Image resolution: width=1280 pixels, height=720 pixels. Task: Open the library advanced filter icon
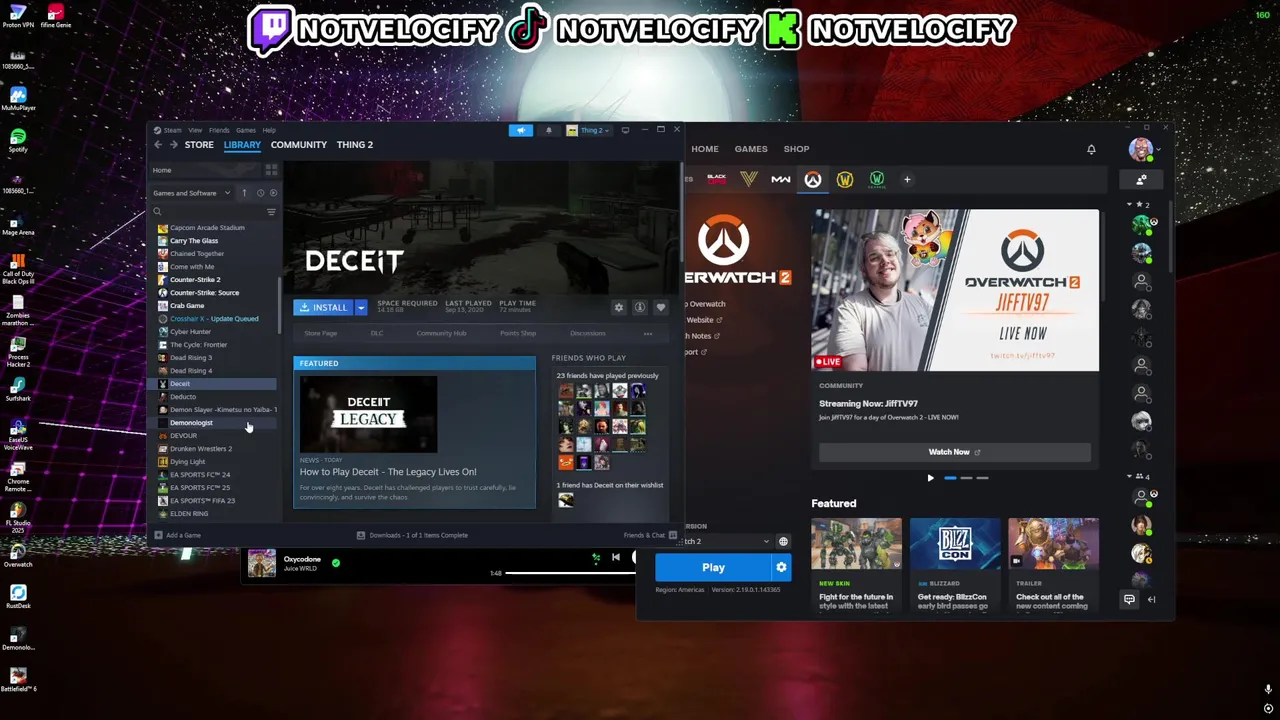point(271,212)
